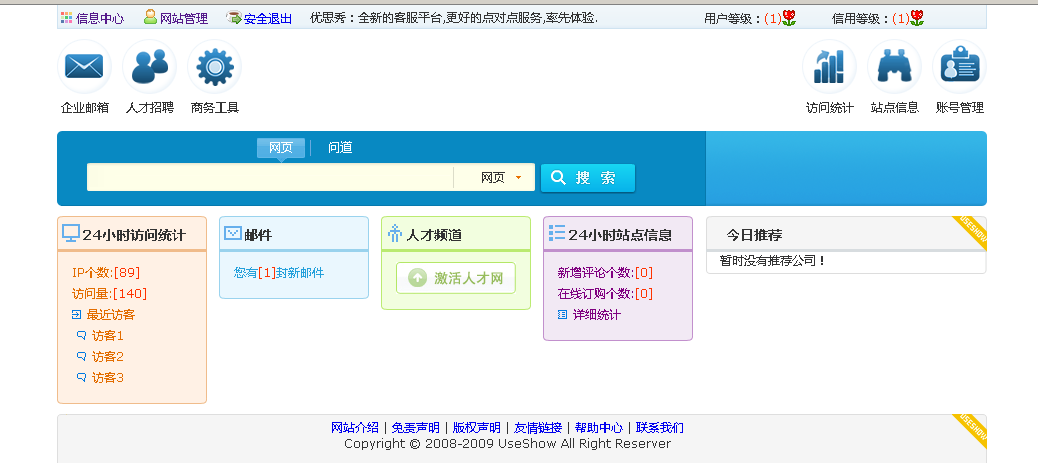The image size is (1038, 463).
Task: Open the 信息中心 link
Action: click(100, 19)
